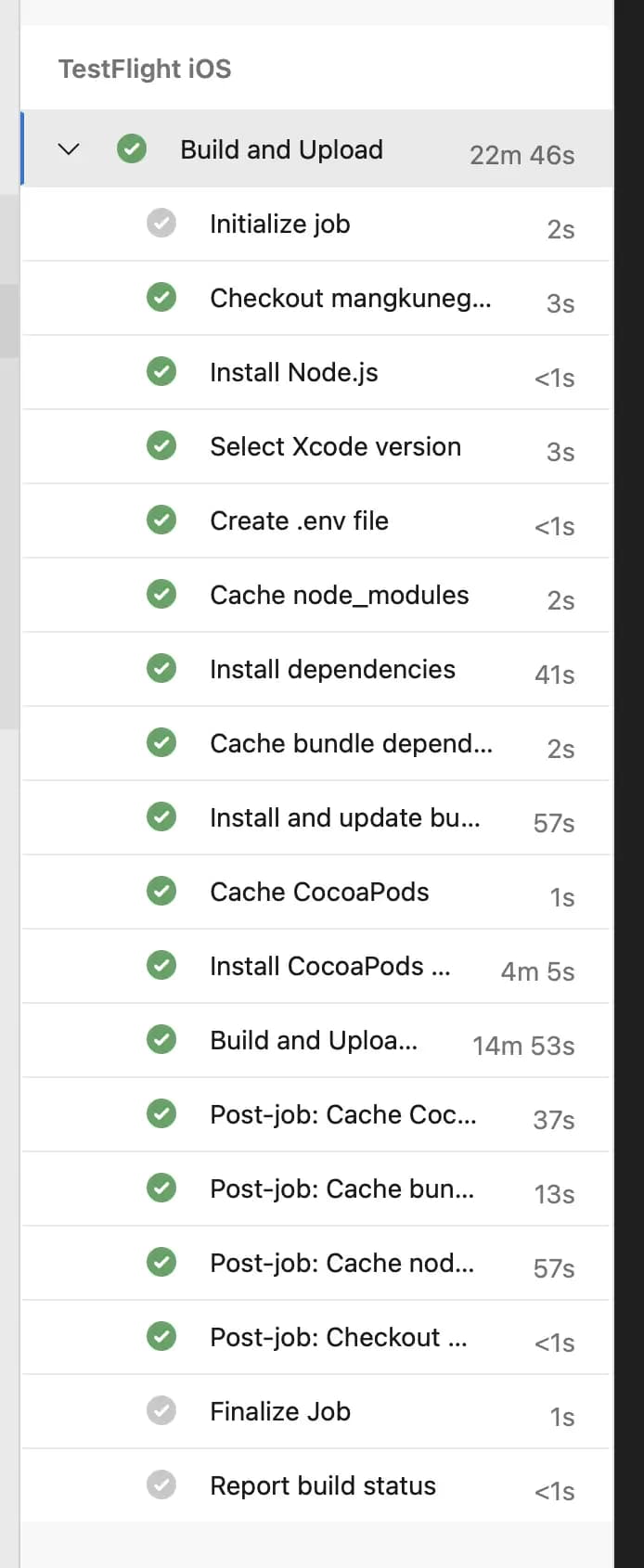644x1568 pixels.
Task: Click the green check icon beside Cache CocoaPods
Action: [x=161, y=891]
